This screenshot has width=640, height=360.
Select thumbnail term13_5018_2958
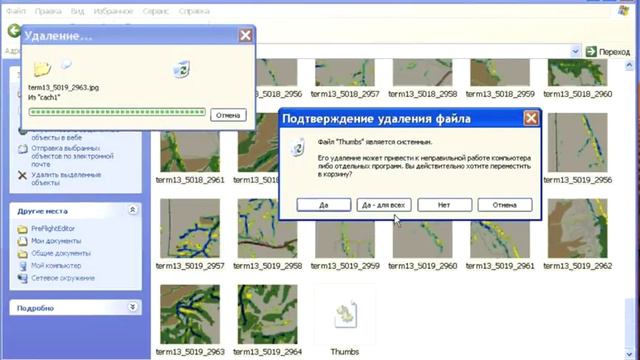(422, 72)
